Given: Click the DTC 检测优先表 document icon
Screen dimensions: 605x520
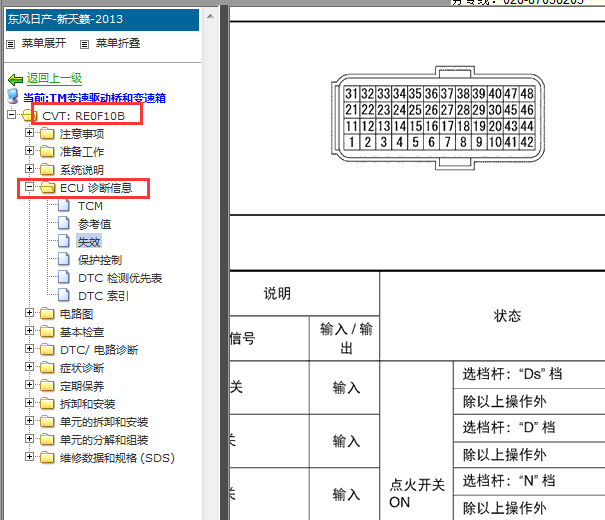Looking at the screenshot, I should tap(64, 277).
